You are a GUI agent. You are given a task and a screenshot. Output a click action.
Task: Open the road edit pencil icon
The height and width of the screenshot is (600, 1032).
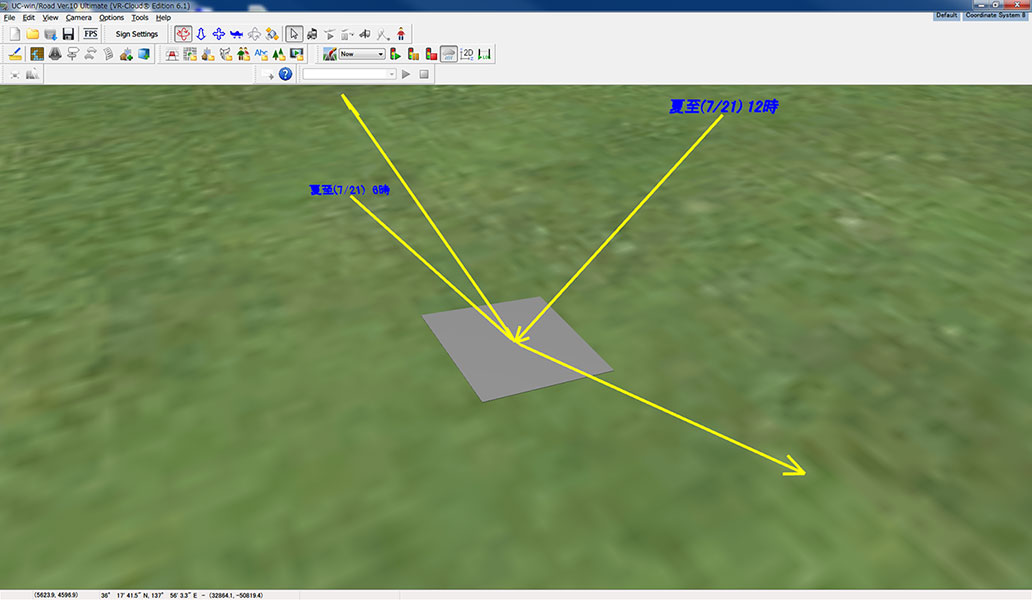[14, 54]
